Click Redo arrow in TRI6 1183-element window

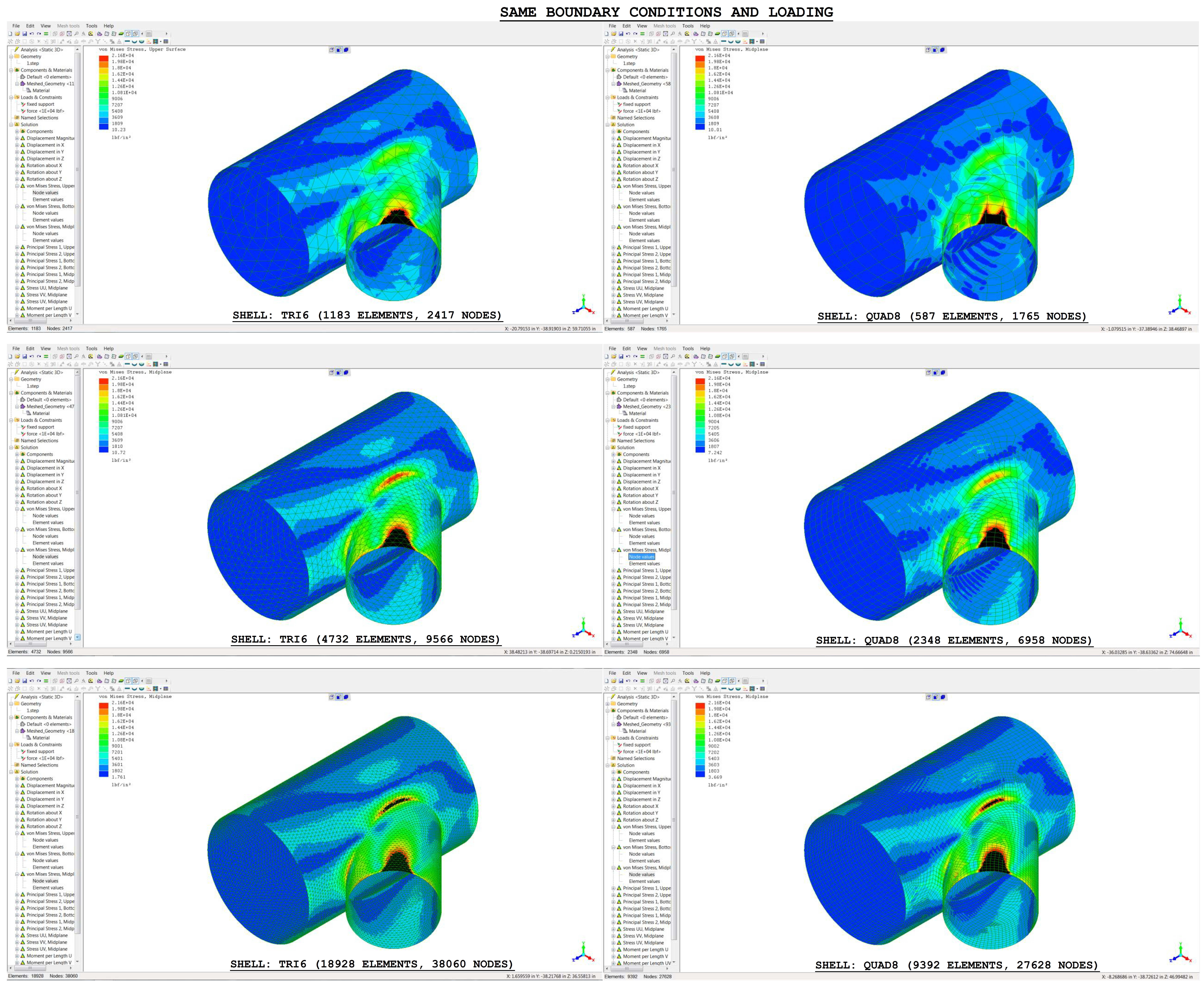[x=39, y=34]
